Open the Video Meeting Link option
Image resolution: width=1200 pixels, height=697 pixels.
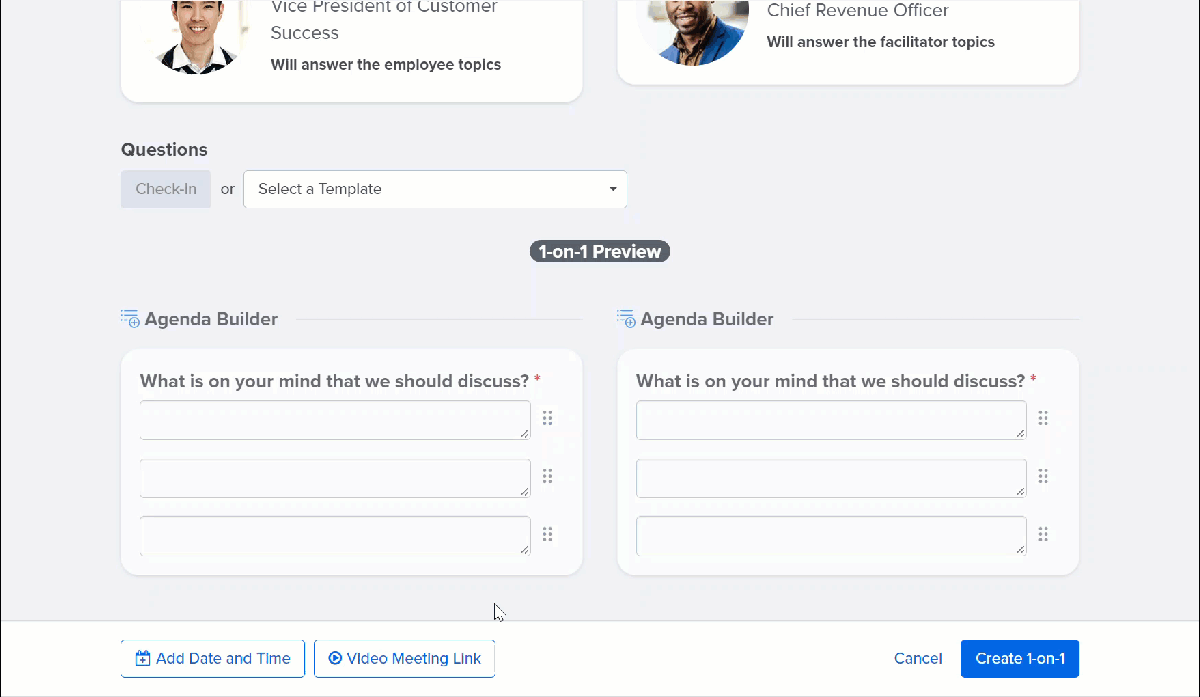(404, 659)
